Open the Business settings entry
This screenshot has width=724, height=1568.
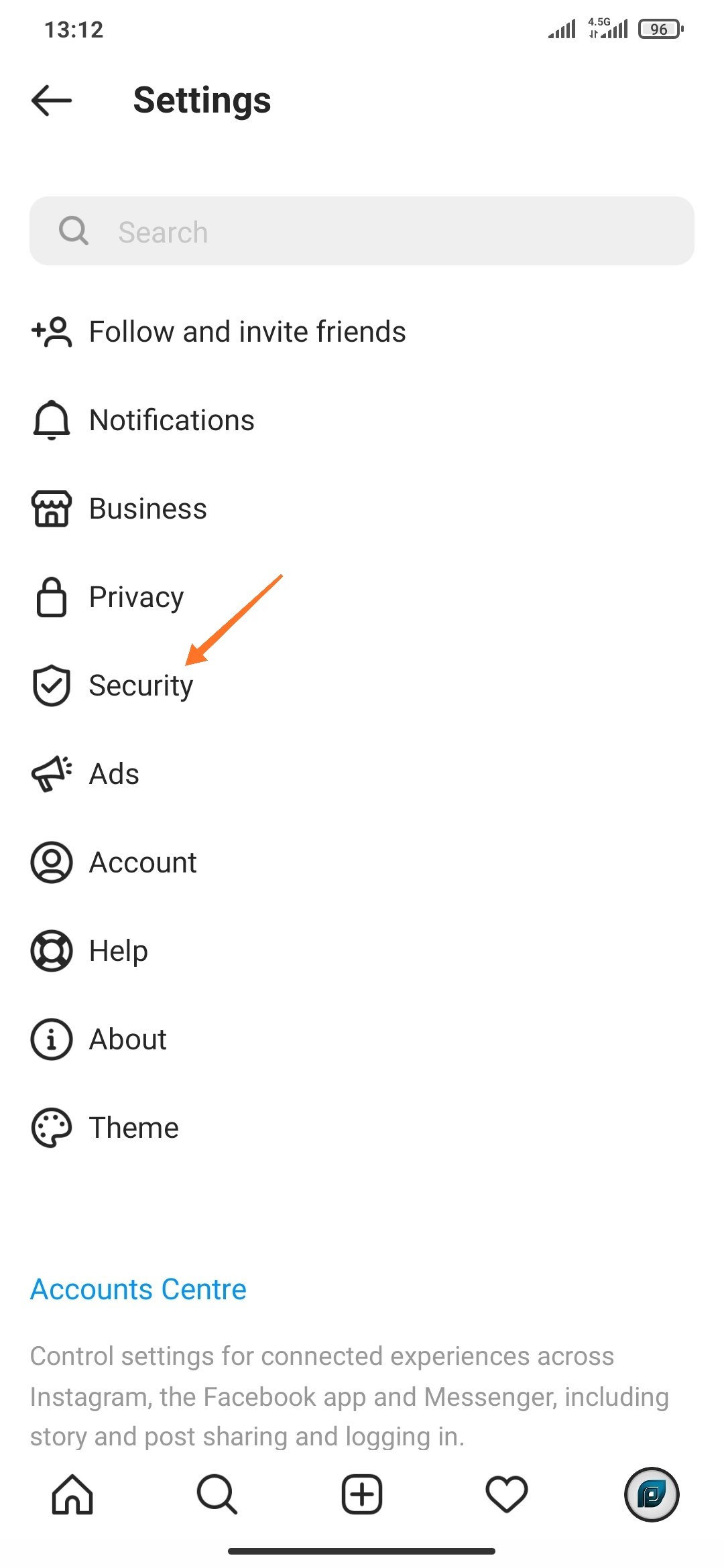148,509
